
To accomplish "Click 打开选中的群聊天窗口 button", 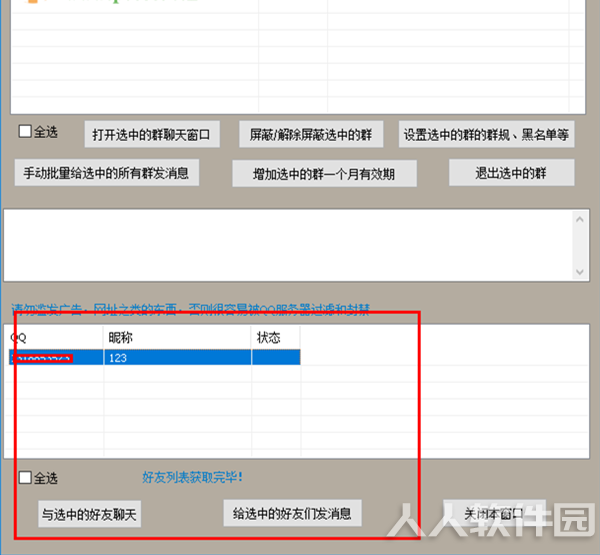I will pyautogui.click(x=152, y=134).
